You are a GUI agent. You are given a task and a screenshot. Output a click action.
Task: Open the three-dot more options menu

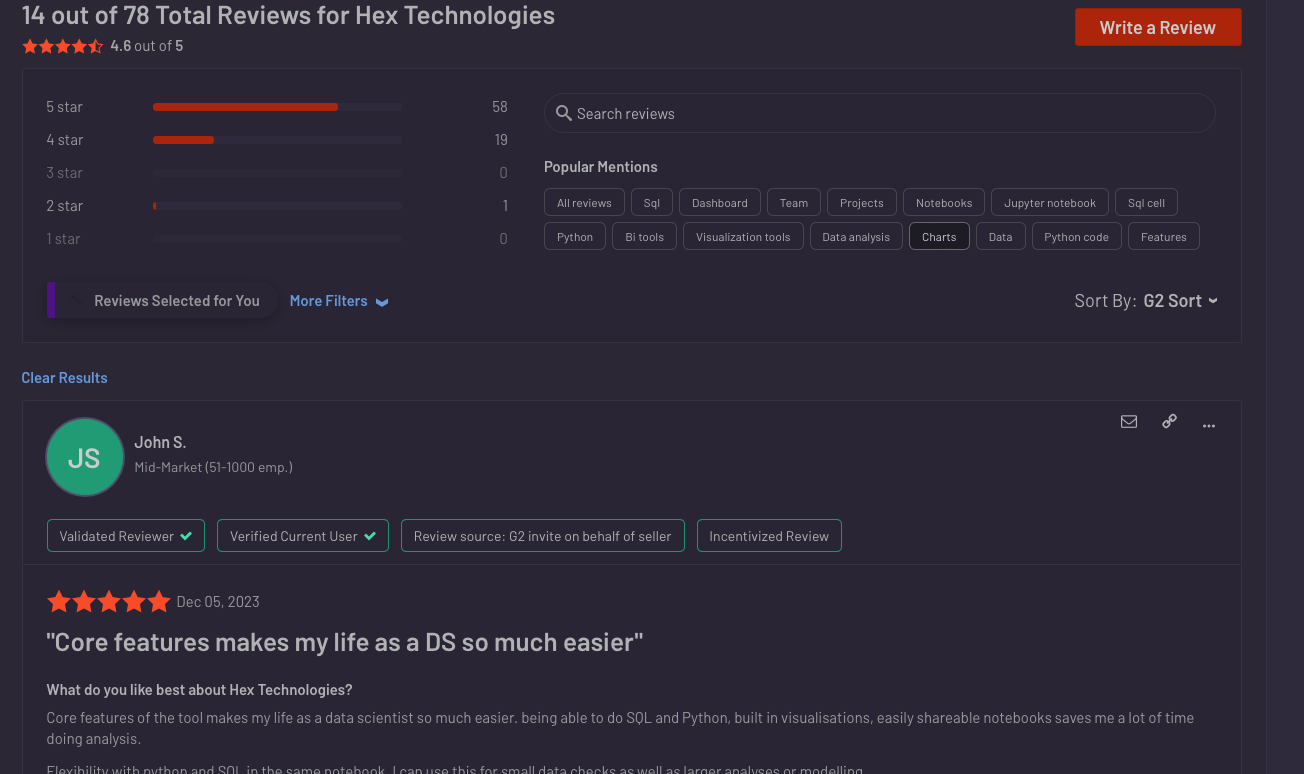pos(1209,425)
